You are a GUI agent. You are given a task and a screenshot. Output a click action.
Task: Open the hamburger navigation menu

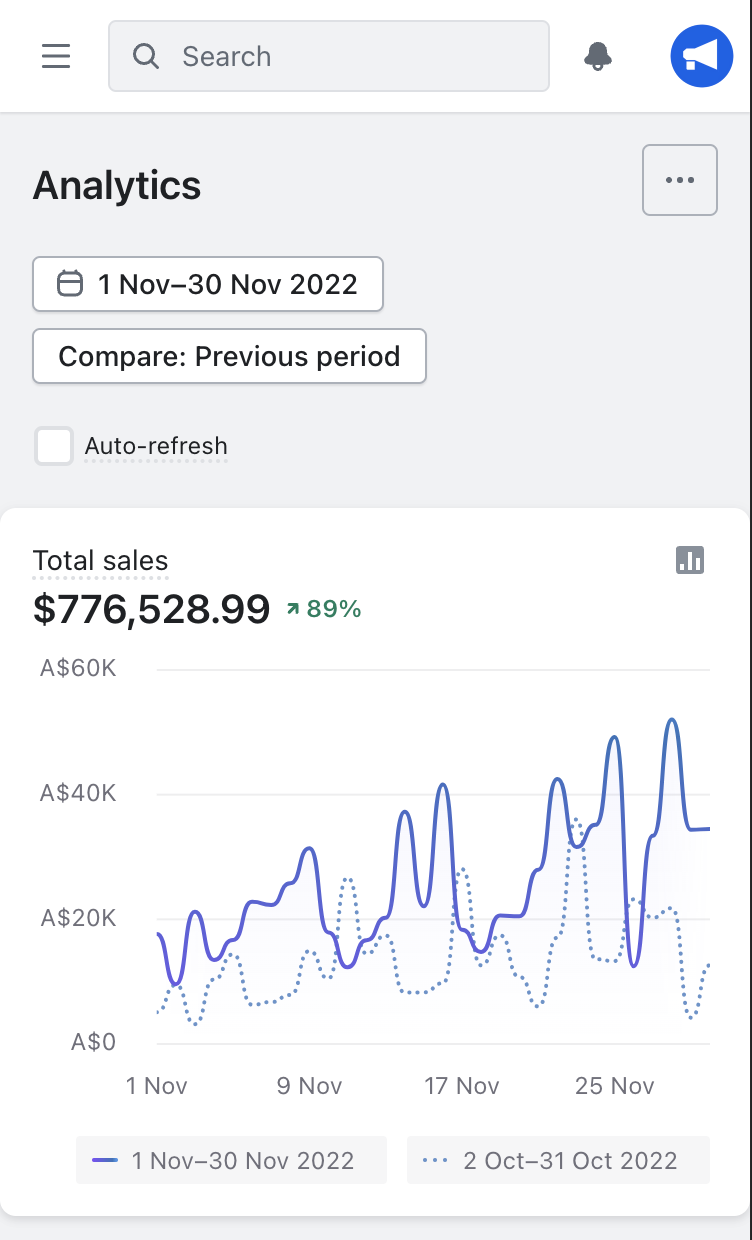56,57
